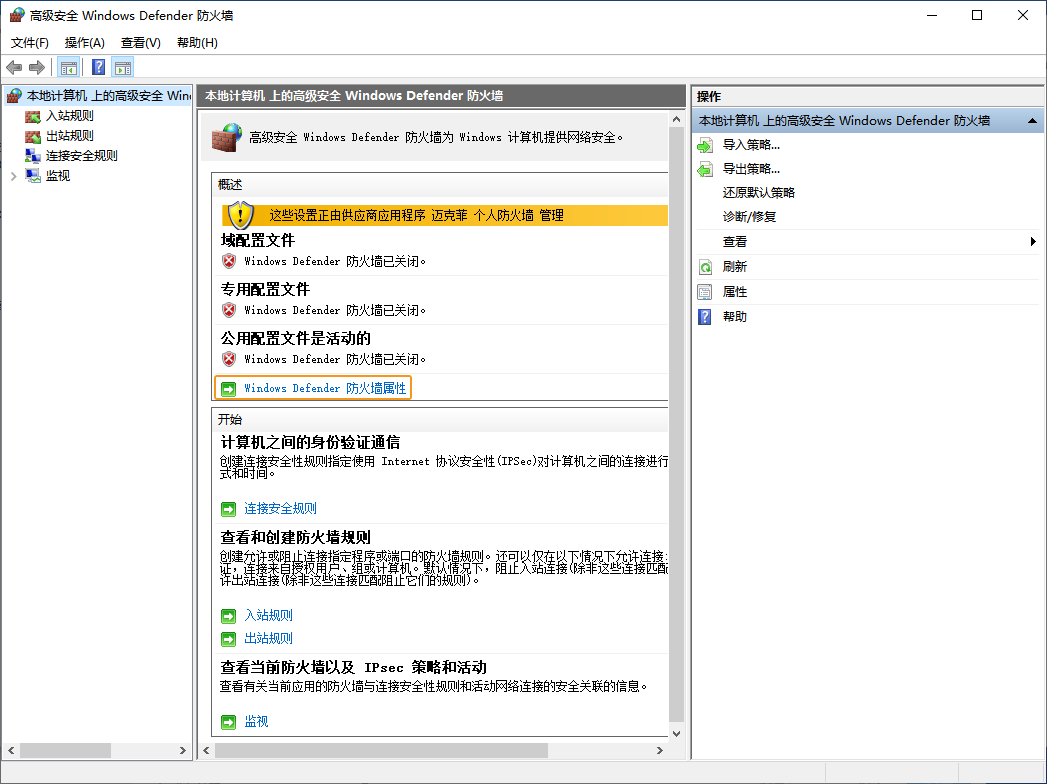Click 还原默认策略 in the actions pane

pos(760,192)
